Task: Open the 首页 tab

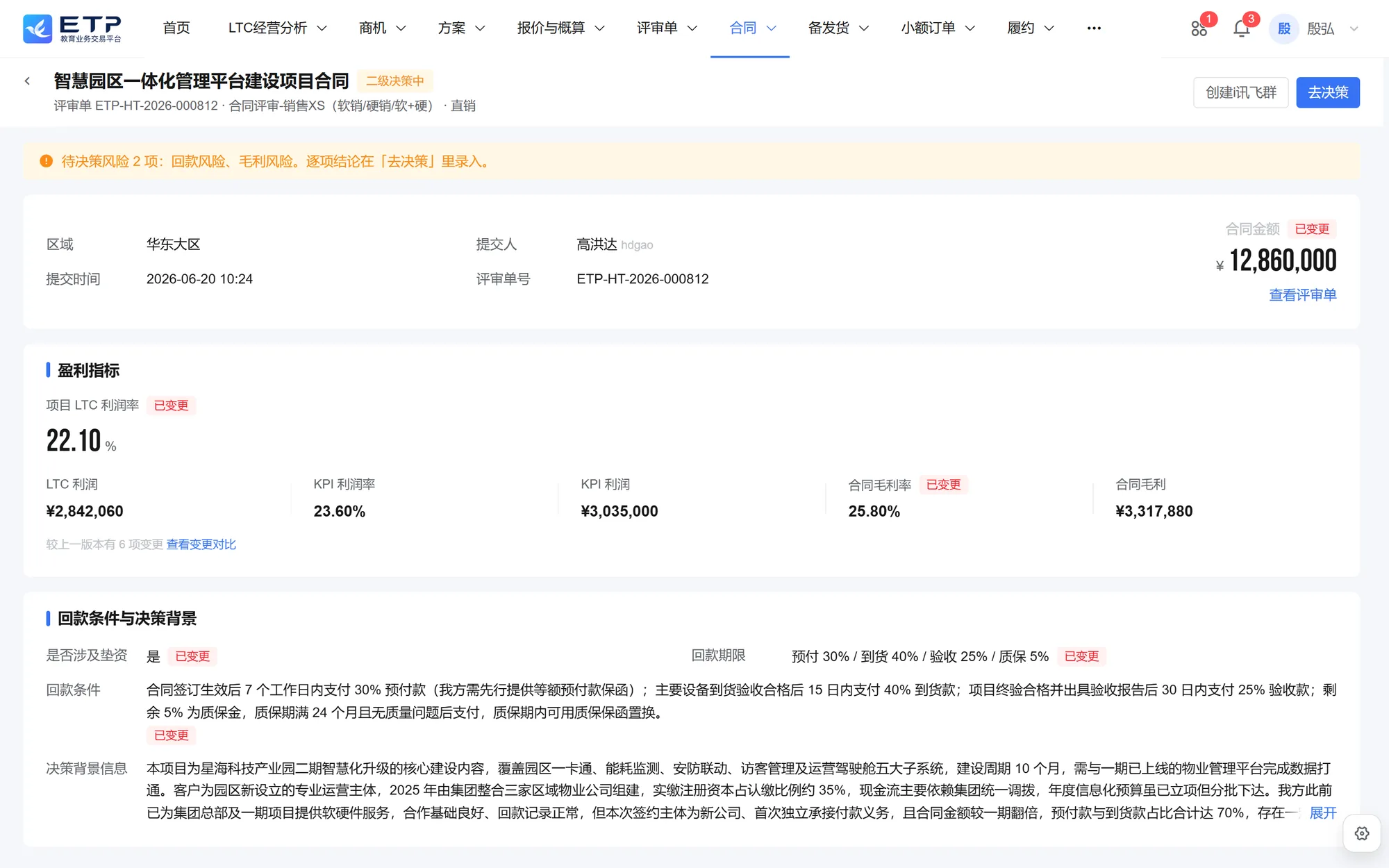Action: coord(176,28)
